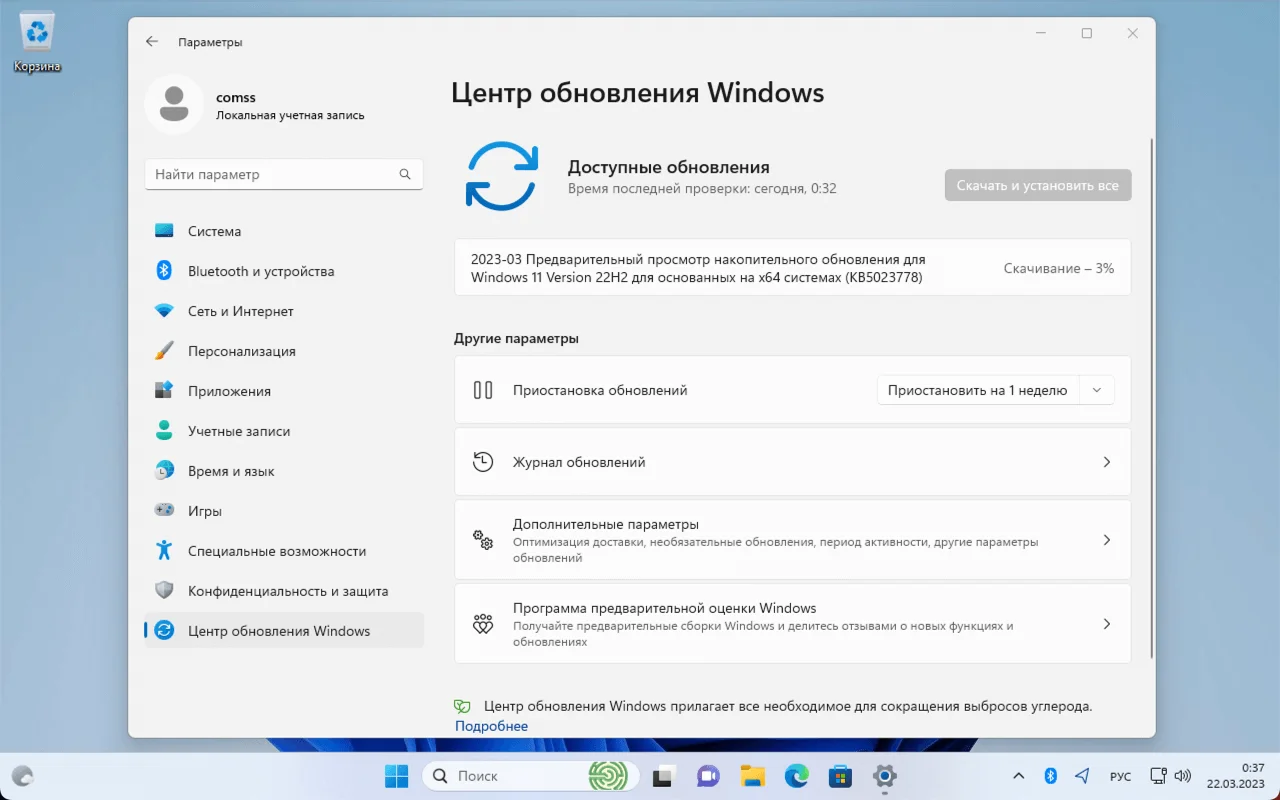The height and width of the screenshot is (800, 1280).
Task: Open Приложения using its apps icon
Action: pyautogui.click(x=164, y=391)
